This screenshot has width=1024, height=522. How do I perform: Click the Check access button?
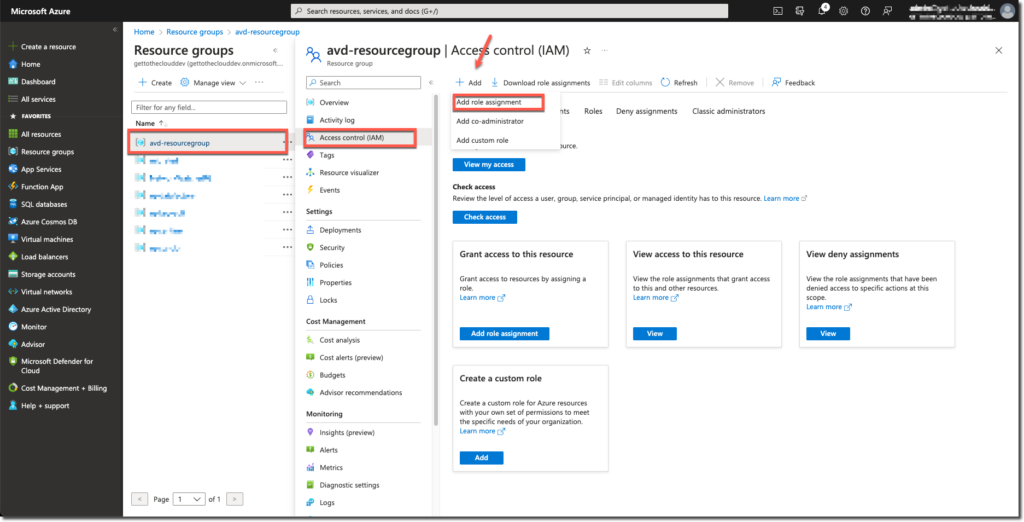pos(485,217)
